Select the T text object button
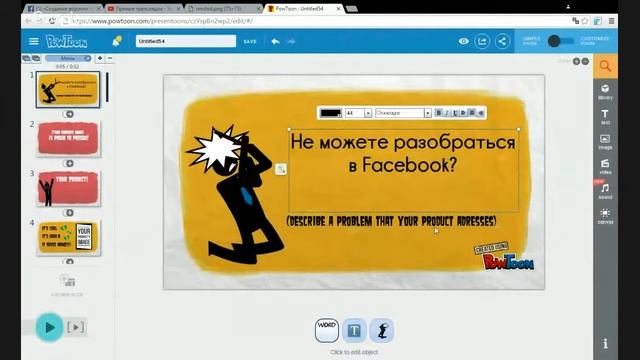Viewport: 640px width, 360px height. [354, 330]
